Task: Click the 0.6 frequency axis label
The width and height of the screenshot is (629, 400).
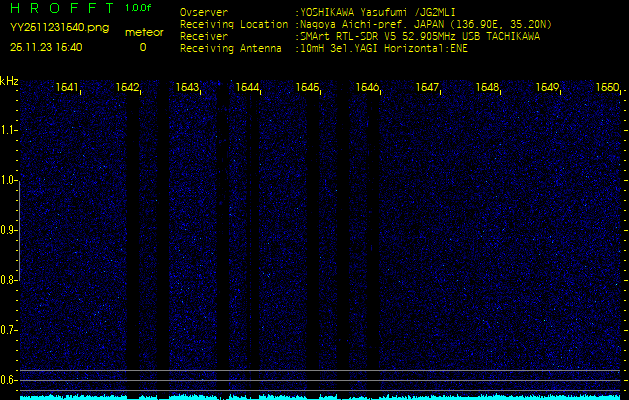Action: tap(8, 380)
